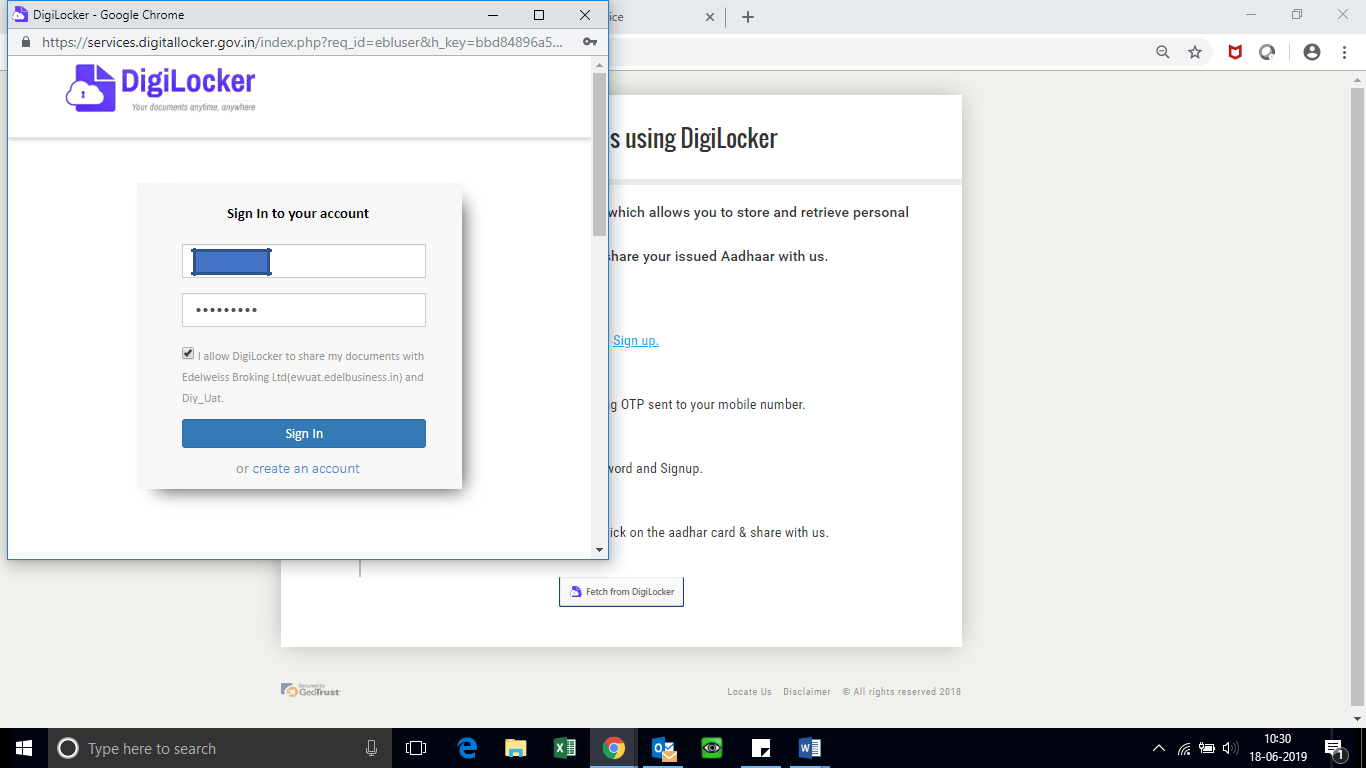Close the background browser tab
Image resolution: width=1366 pixels, height=768 pixels.
tap(710, 17)
